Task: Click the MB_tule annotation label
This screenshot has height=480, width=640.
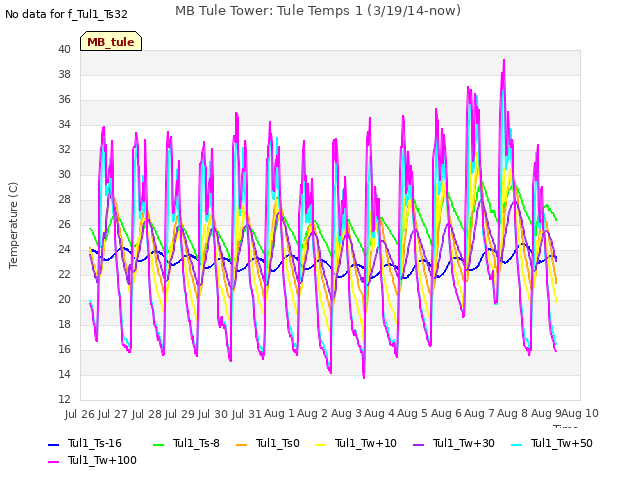Action: (x=111, y=41)
